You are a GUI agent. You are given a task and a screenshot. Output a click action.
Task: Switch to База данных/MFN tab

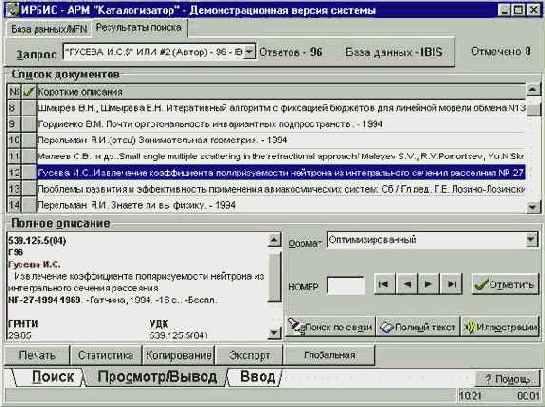[x=49, y=29]
